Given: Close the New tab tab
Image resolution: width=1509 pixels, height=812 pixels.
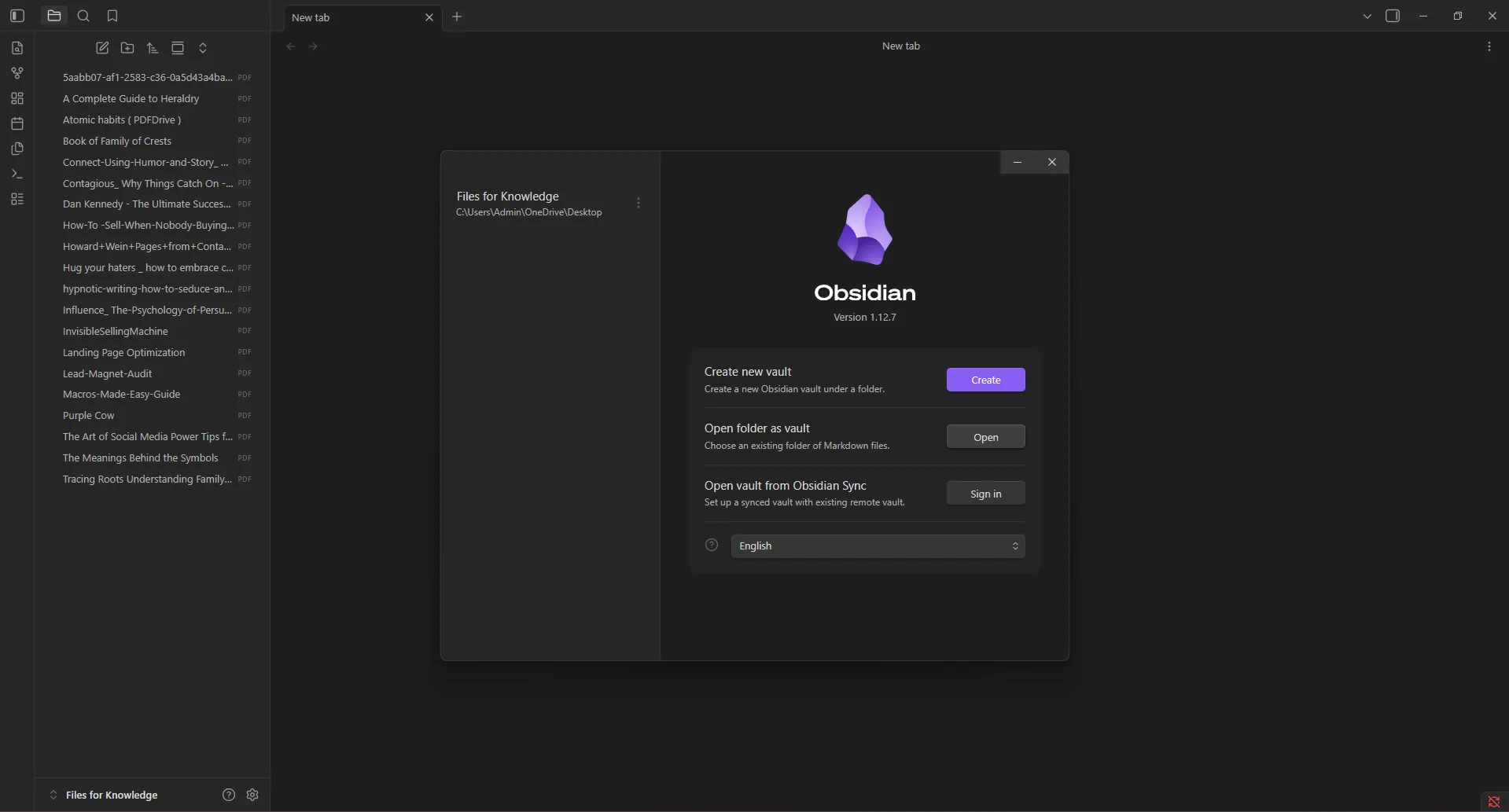Looking at the screenshot, I should coord(429,17).
